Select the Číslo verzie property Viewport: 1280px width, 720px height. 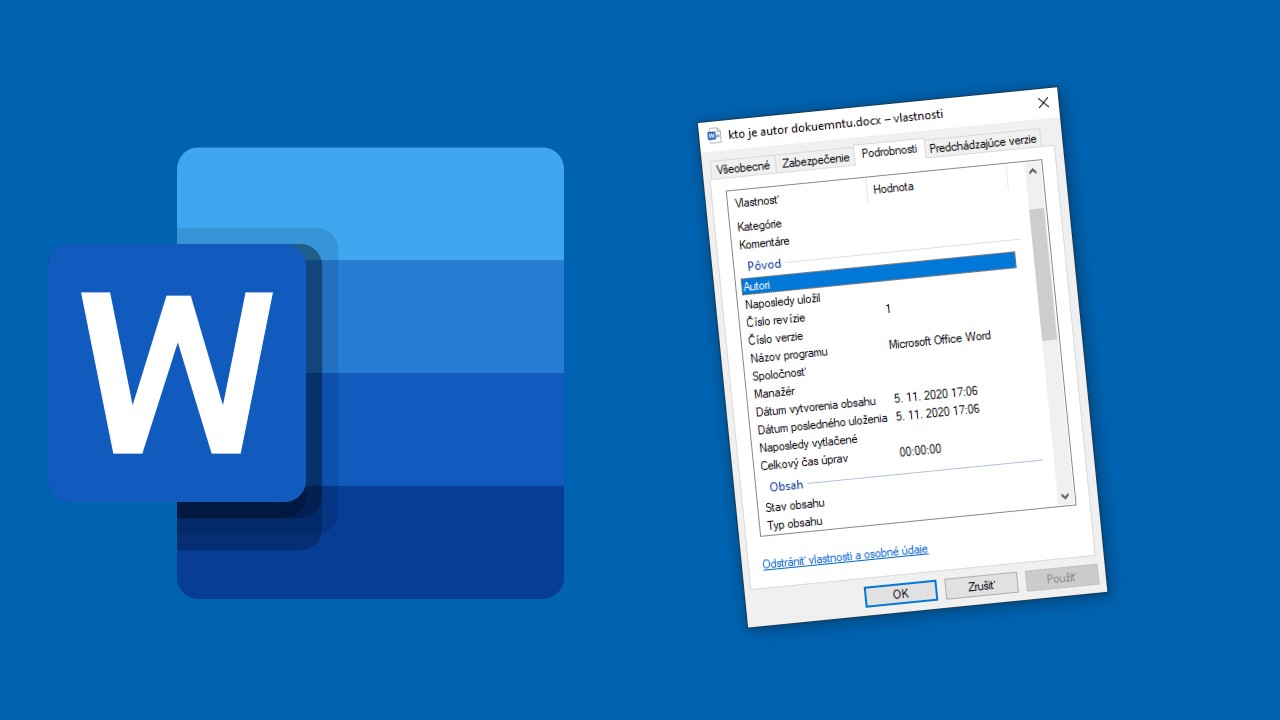(776, 338)
